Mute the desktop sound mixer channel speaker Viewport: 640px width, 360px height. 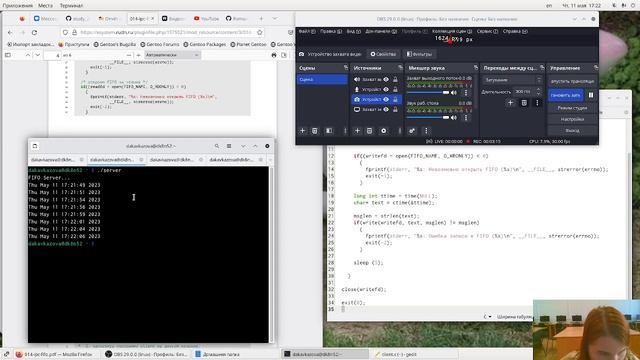(x=454, y=118)
